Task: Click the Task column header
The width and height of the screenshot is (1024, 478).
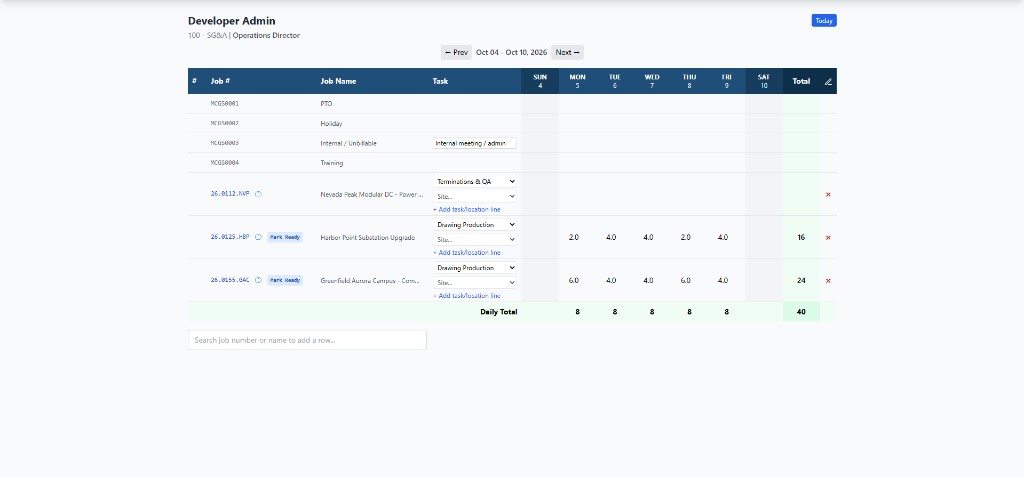Action: point(440,82)
